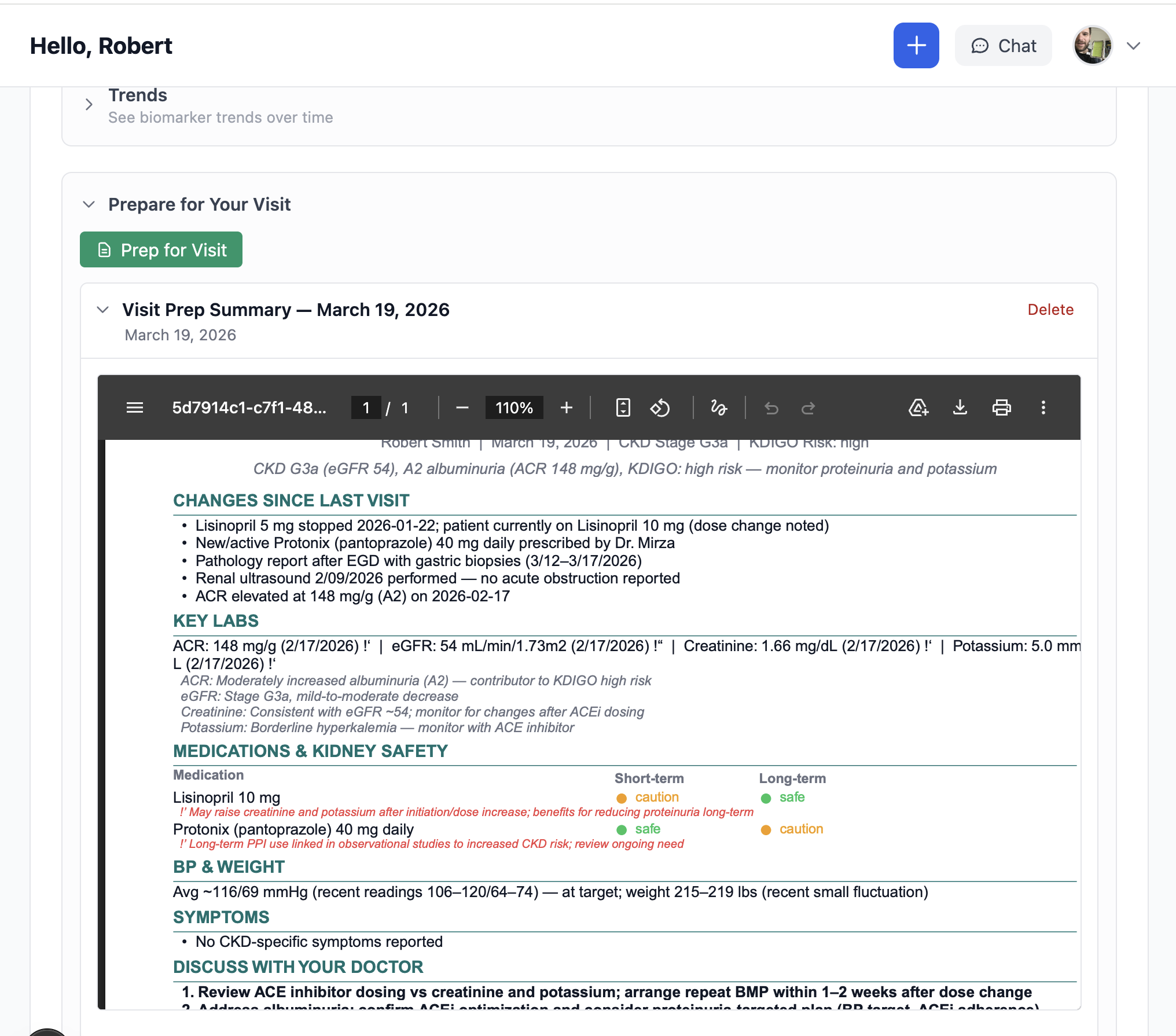
Task: Rotate the PDF counterclockwise
Action: click(x=660, y=408)
